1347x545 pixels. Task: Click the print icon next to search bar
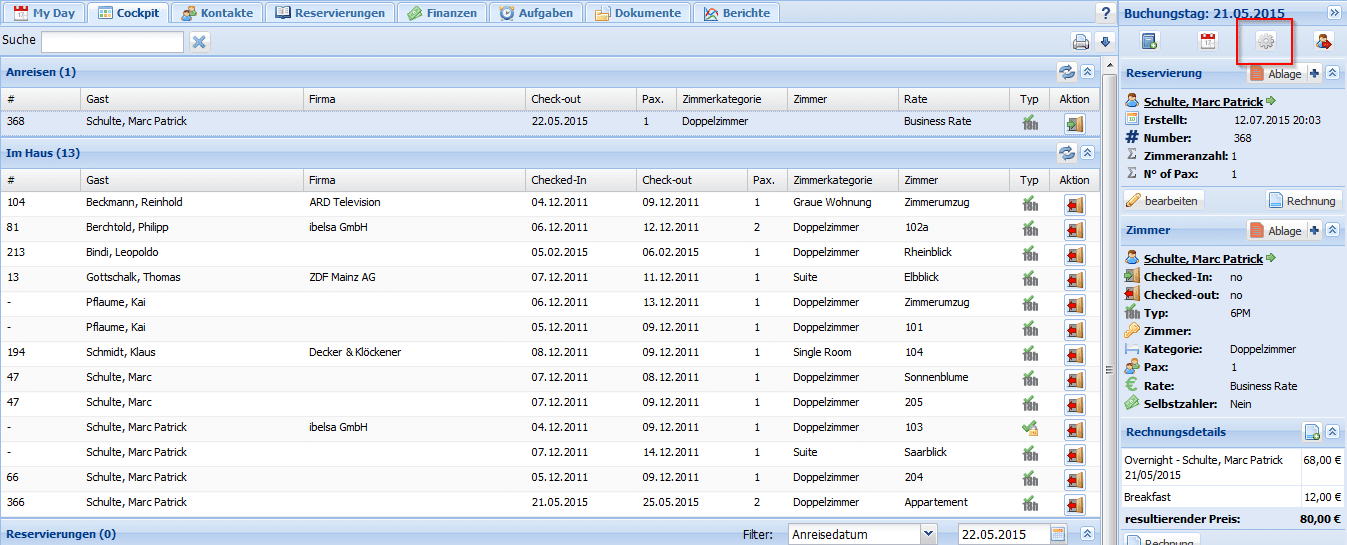click(1080, 42)
